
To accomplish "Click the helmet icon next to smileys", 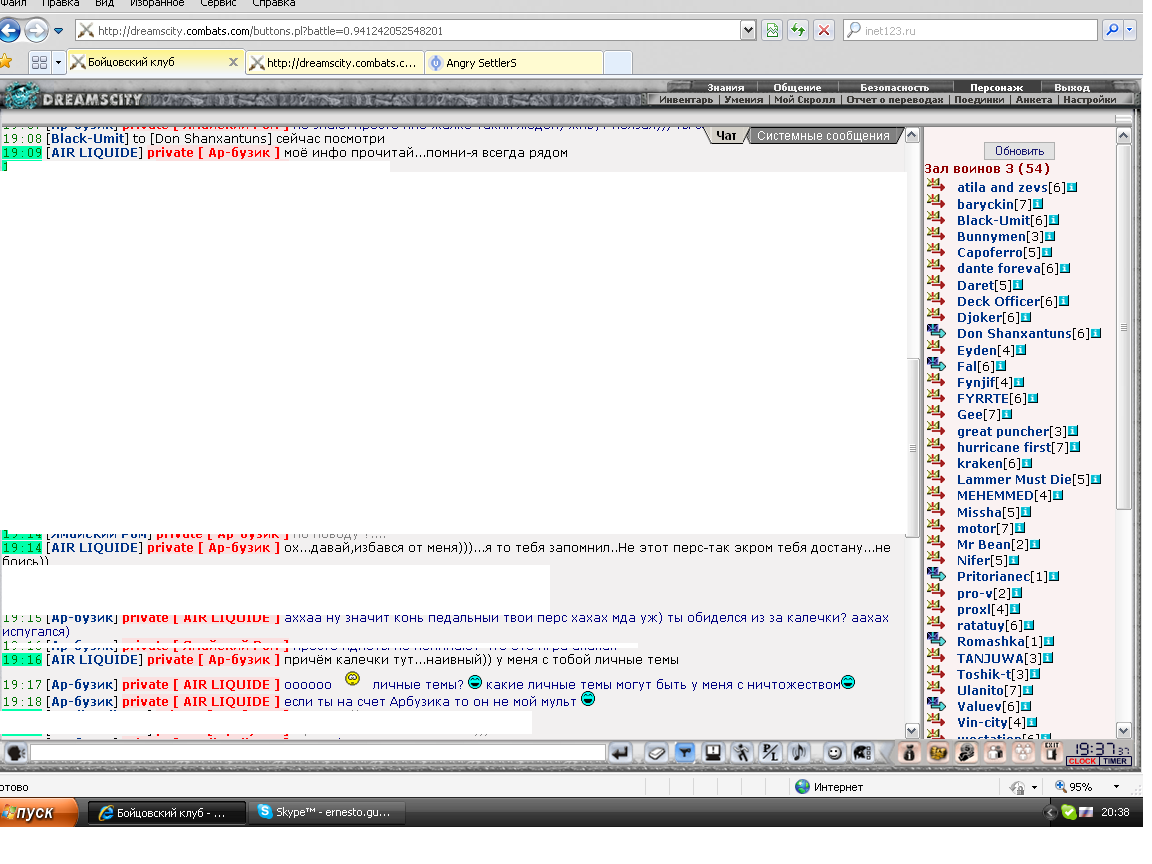I will (x=863, y=752).
